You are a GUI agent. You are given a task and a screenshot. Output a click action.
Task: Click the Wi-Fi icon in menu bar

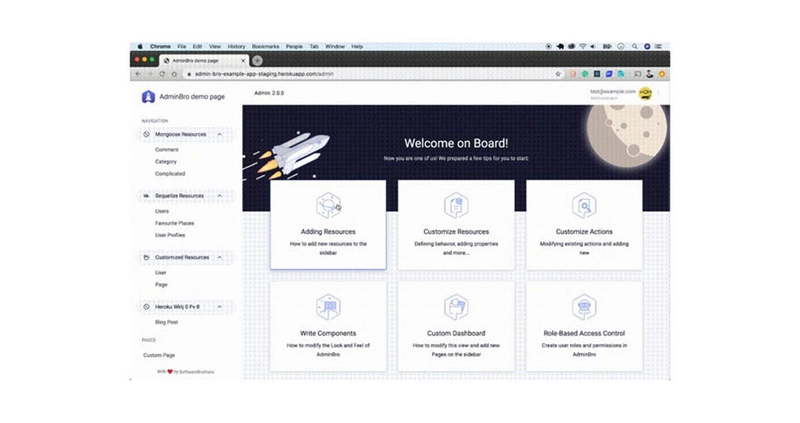tap(583, 46)
